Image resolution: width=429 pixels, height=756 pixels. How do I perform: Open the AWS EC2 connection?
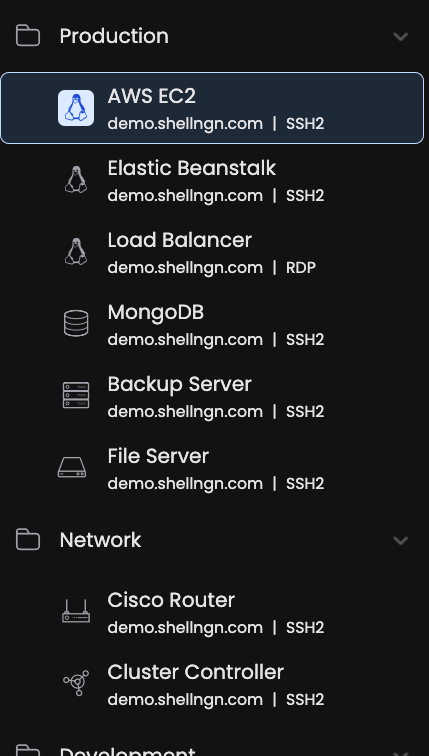[212, 108]
